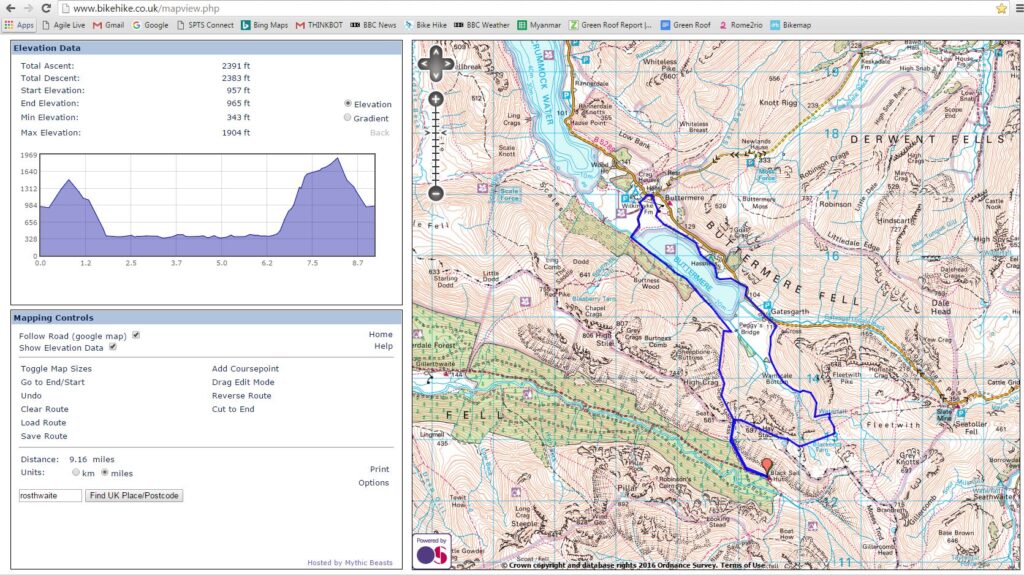Click the Save Route link
The image size is (1024, 575).
coord(44,436)
